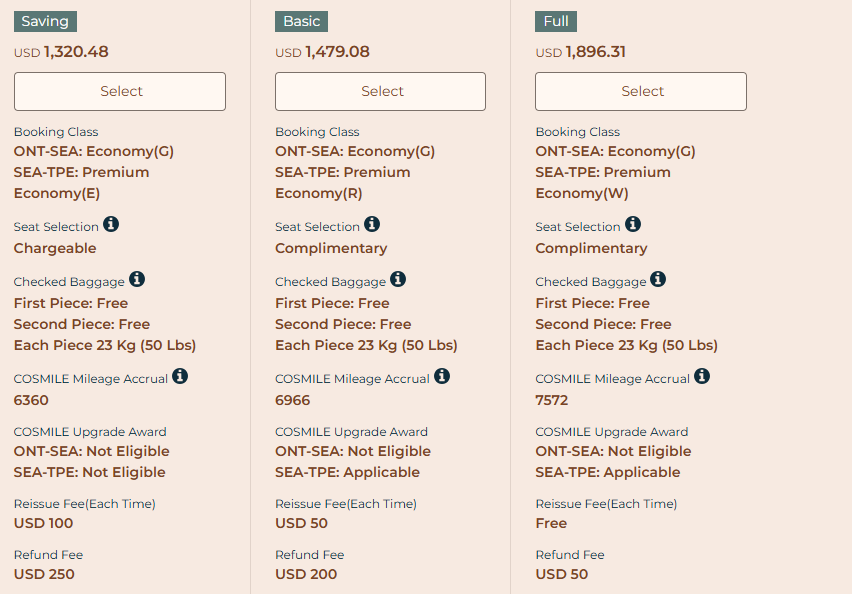View COSMILE Mileage Accrual info for Saving fare
Viewport: 852px width, 594px height.
(x=180, y=376)
